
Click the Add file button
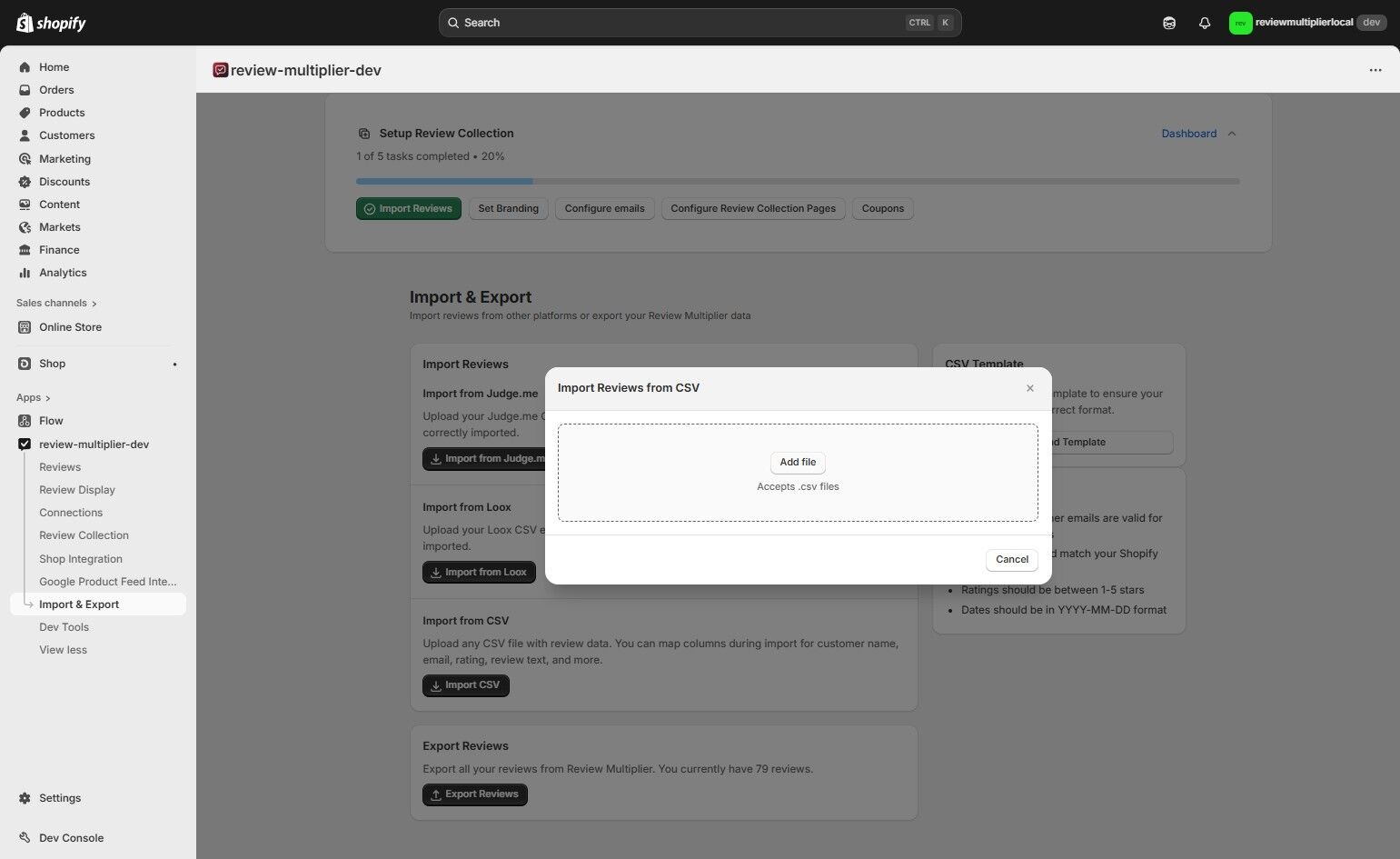(797, 462)
